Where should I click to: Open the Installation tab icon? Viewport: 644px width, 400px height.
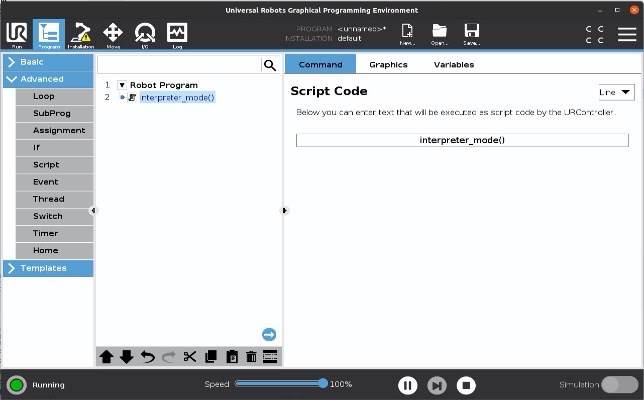tap(80, 35)
